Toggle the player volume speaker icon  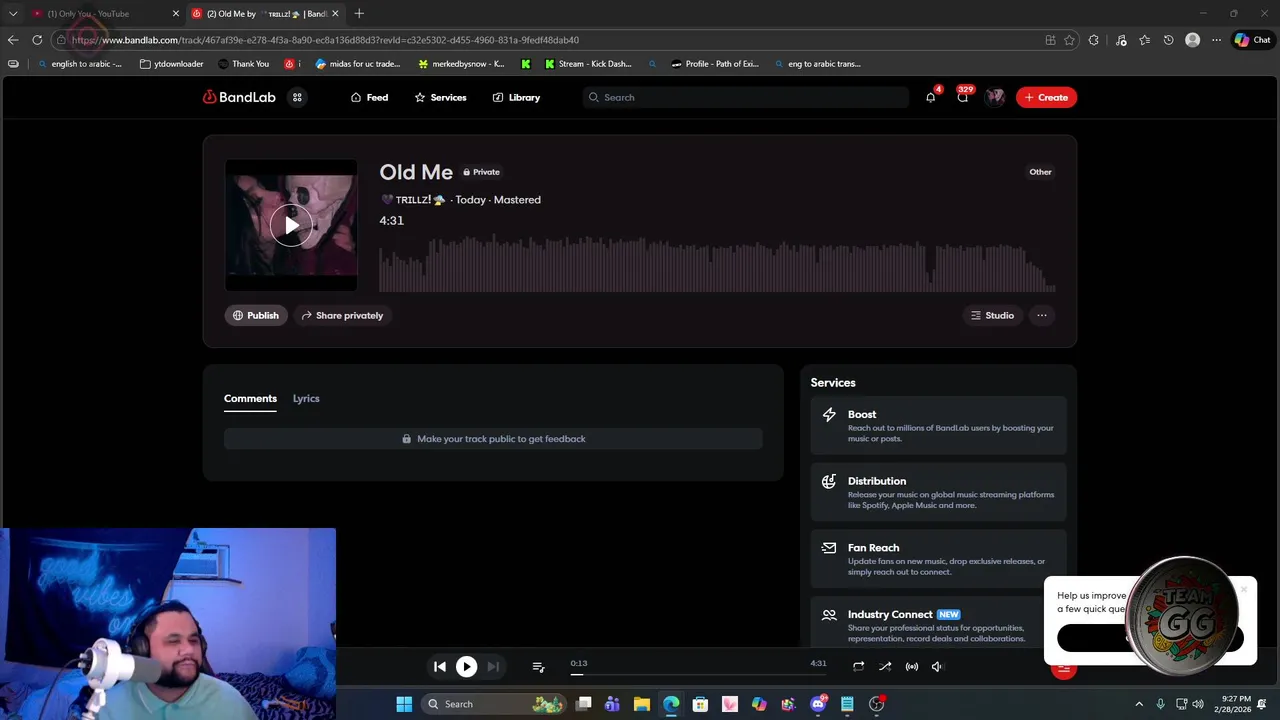(x=937, y=667)
